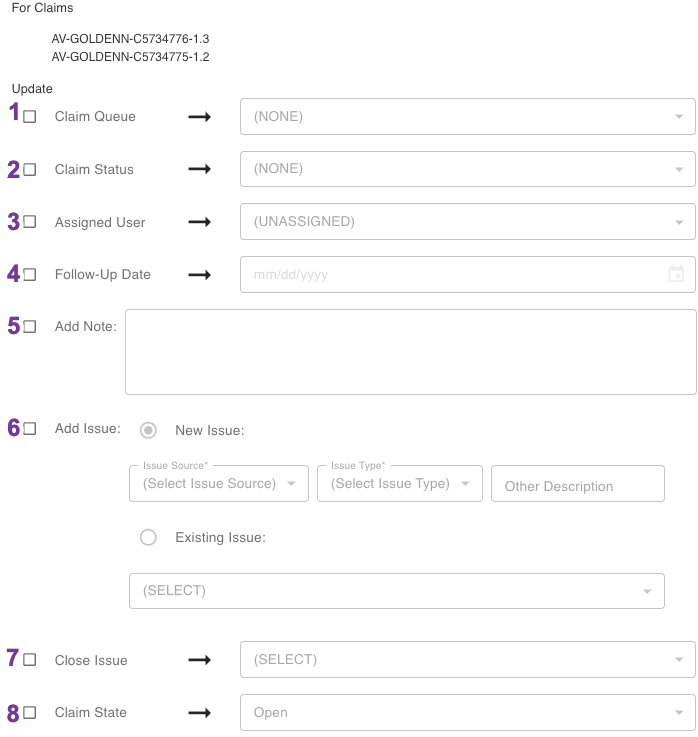
Task: Click inside the Add Note text area
Action: coord(410,352)
